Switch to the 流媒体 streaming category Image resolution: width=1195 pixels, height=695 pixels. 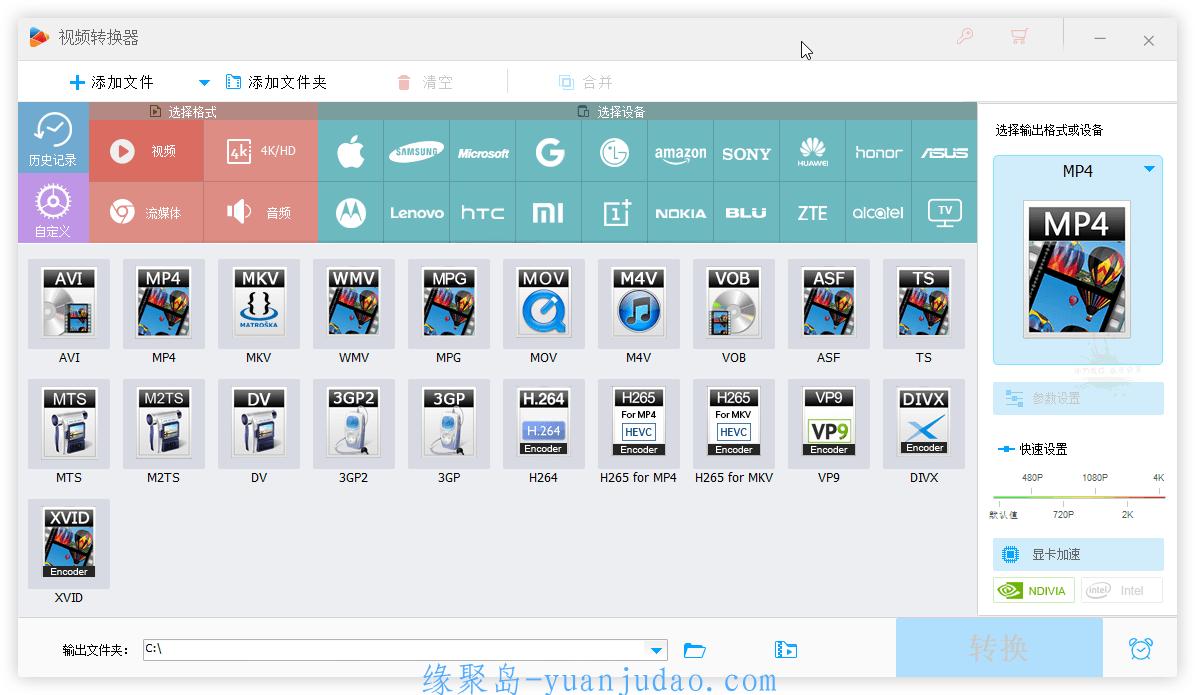pyautogui.click(x=146, y=213)
